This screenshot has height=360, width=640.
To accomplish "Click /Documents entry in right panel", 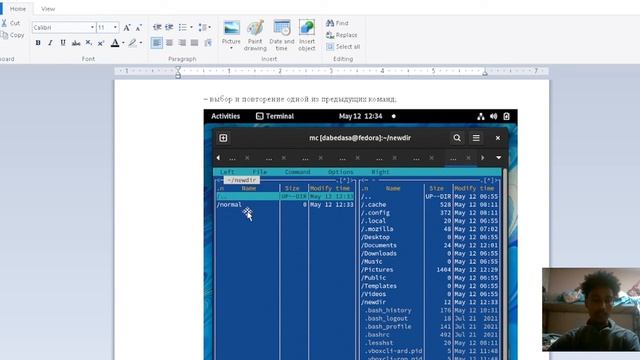I will coord(379,245).
